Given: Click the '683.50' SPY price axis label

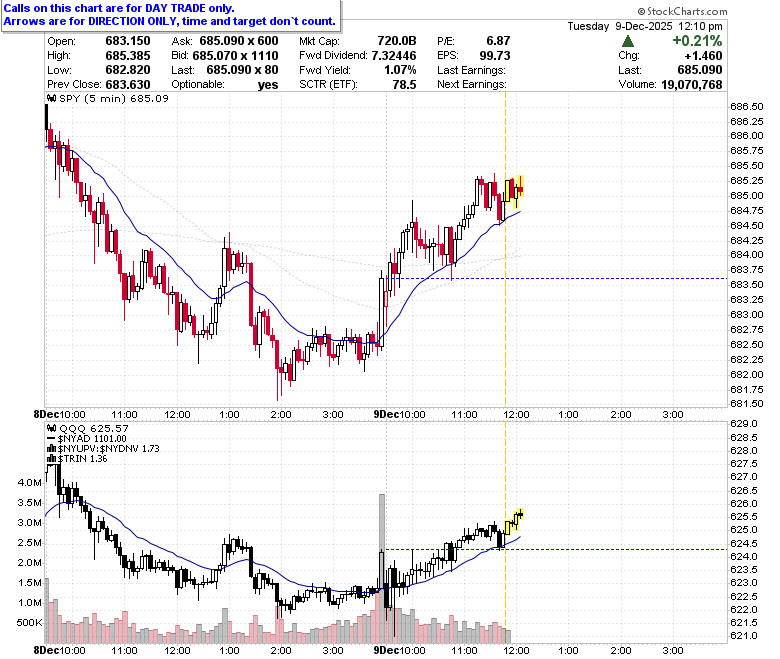Looking at the screenshot, I should tap(747, 284).
